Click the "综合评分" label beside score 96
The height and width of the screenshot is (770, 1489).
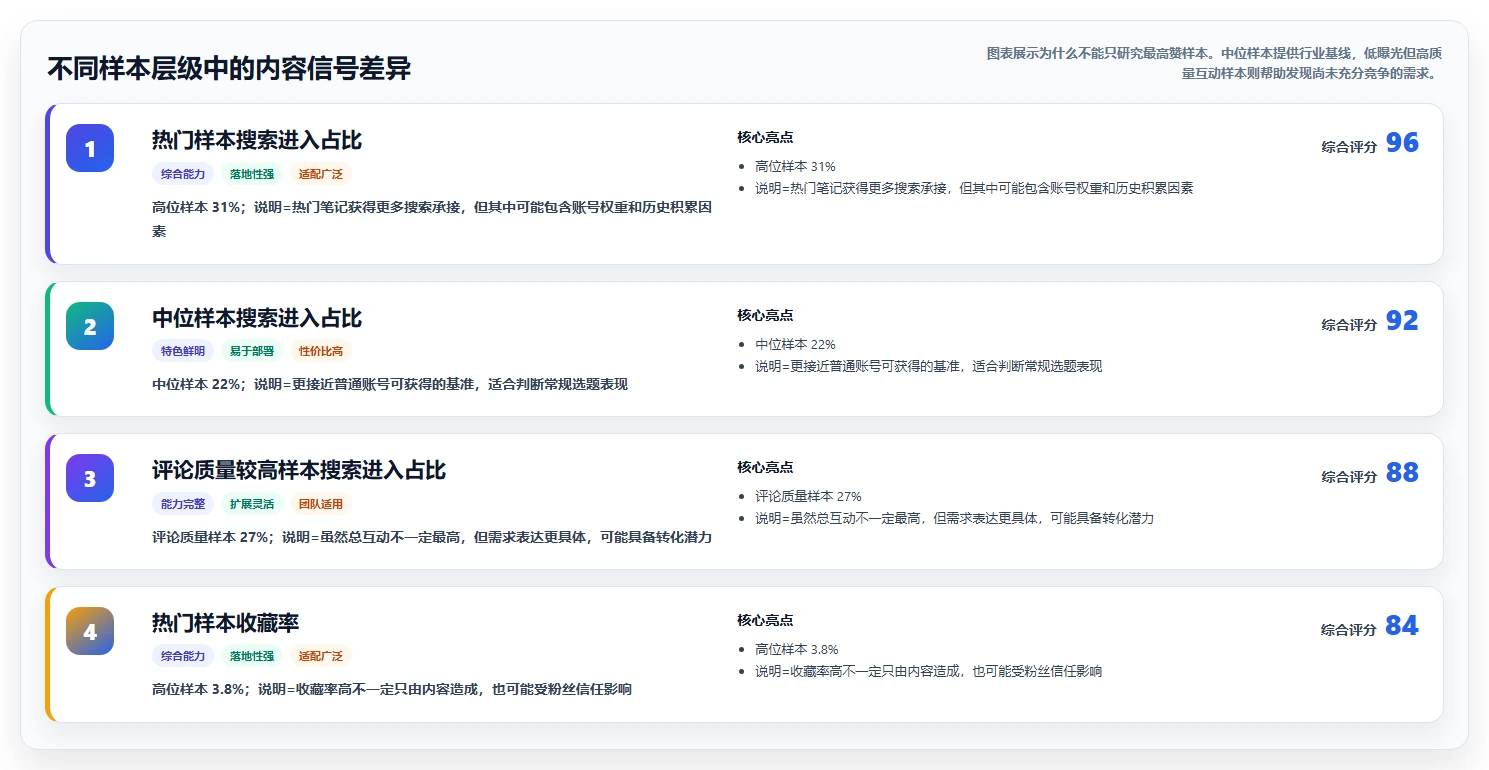point(1349,146)
